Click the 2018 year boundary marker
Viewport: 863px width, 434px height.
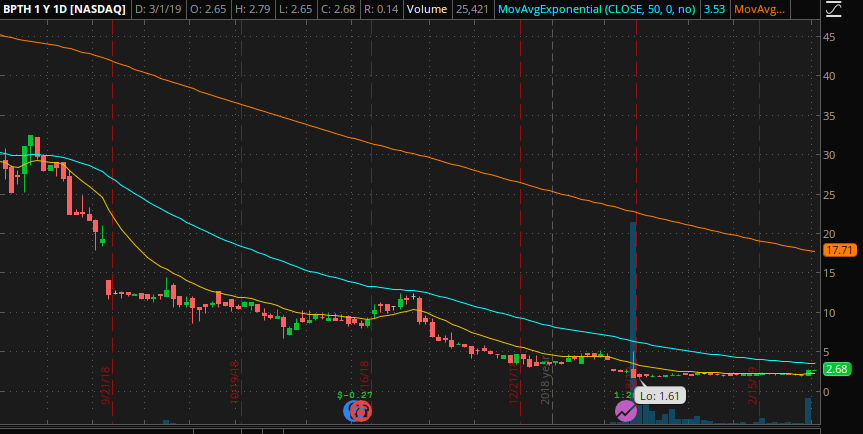coord(546,382)
